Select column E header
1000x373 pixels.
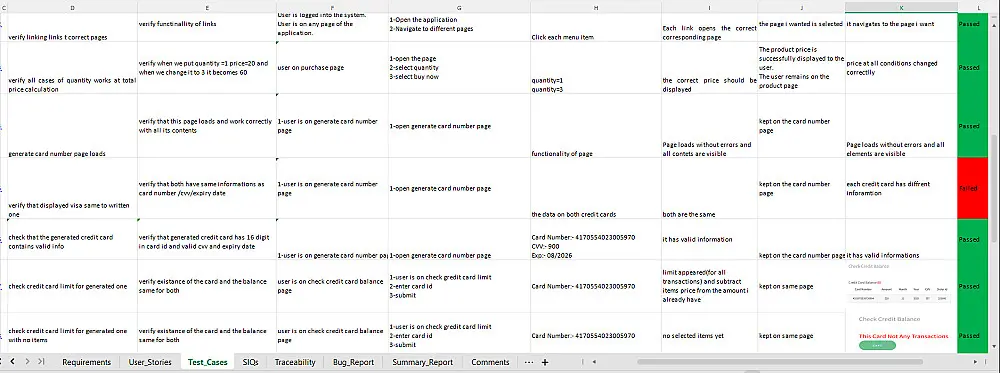coord(207,7)
